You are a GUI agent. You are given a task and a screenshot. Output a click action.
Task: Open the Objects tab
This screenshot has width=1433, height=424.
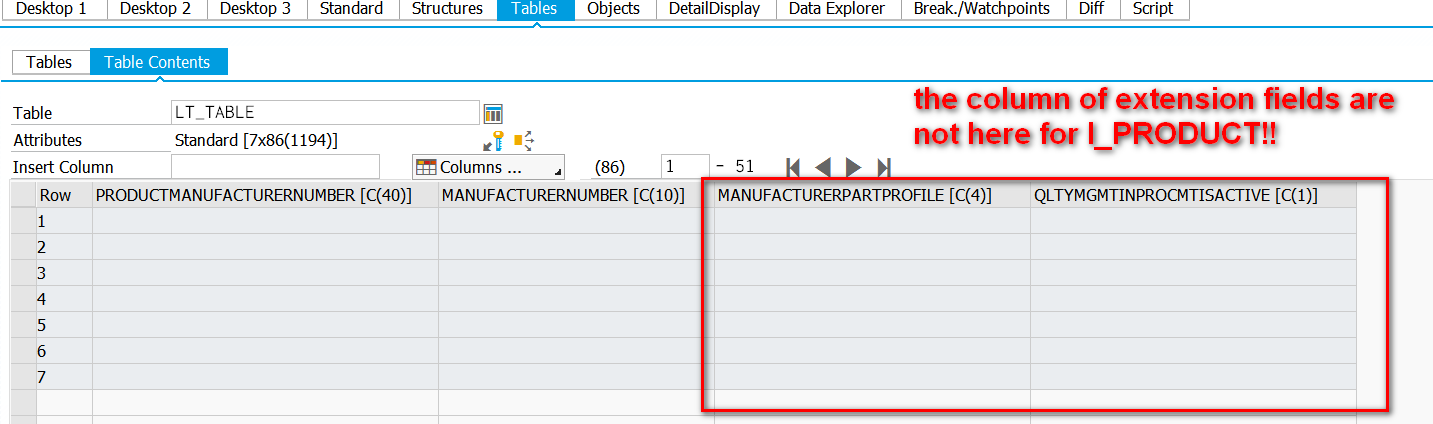pos(613,9)
